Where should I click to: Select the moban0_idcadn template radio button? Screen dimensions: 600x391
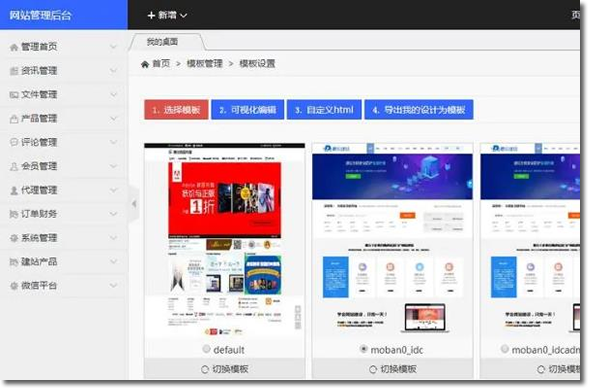[x=504, y=349]
